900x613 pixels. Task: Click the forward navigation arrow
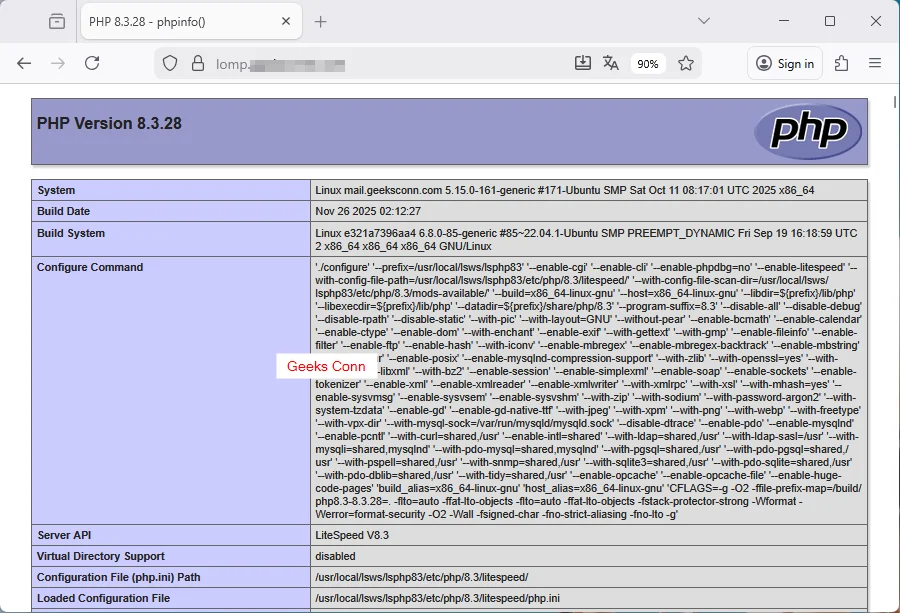coord(57,62)
